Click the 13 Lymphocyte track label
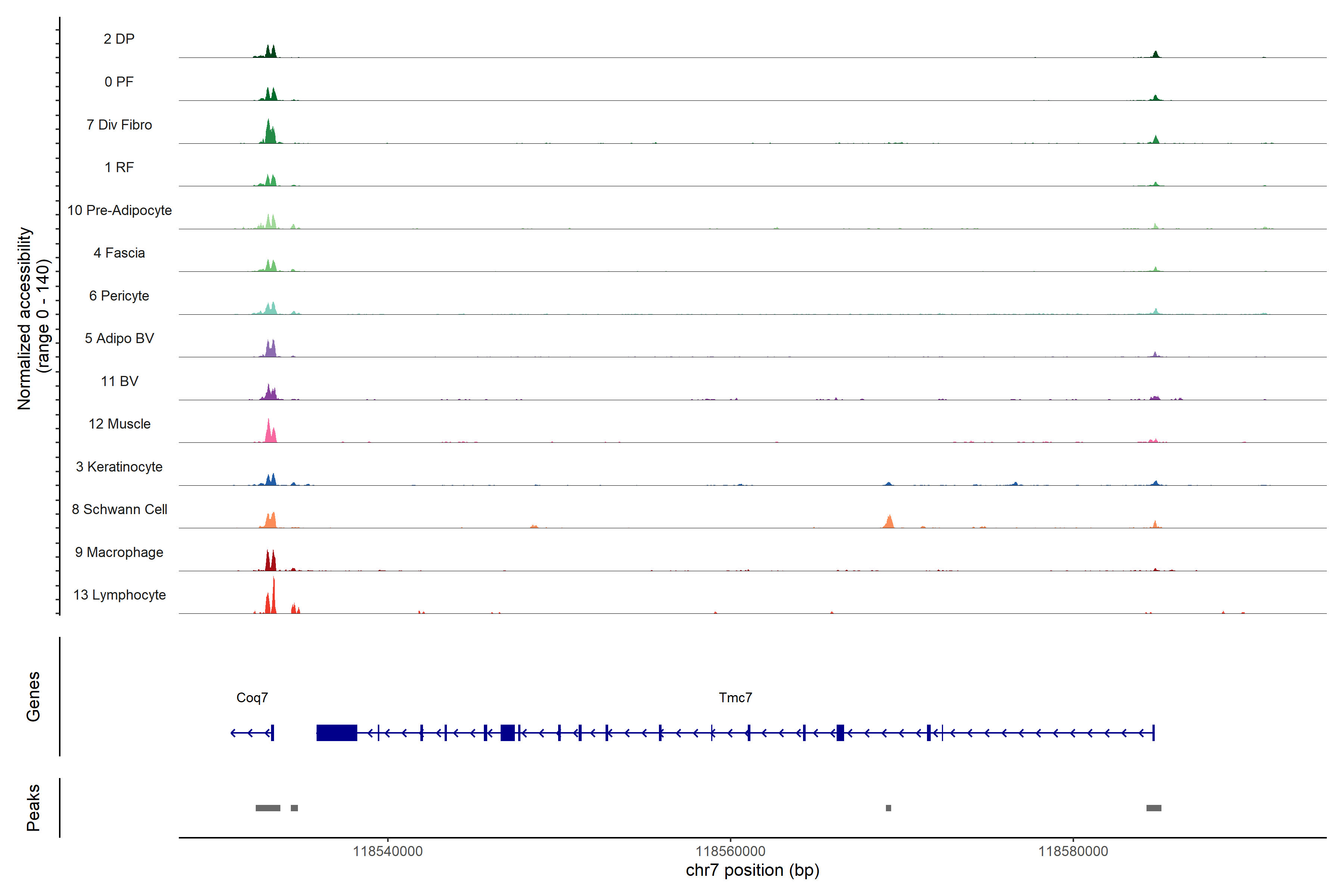The image size is (1344, 896). [119, 595]
